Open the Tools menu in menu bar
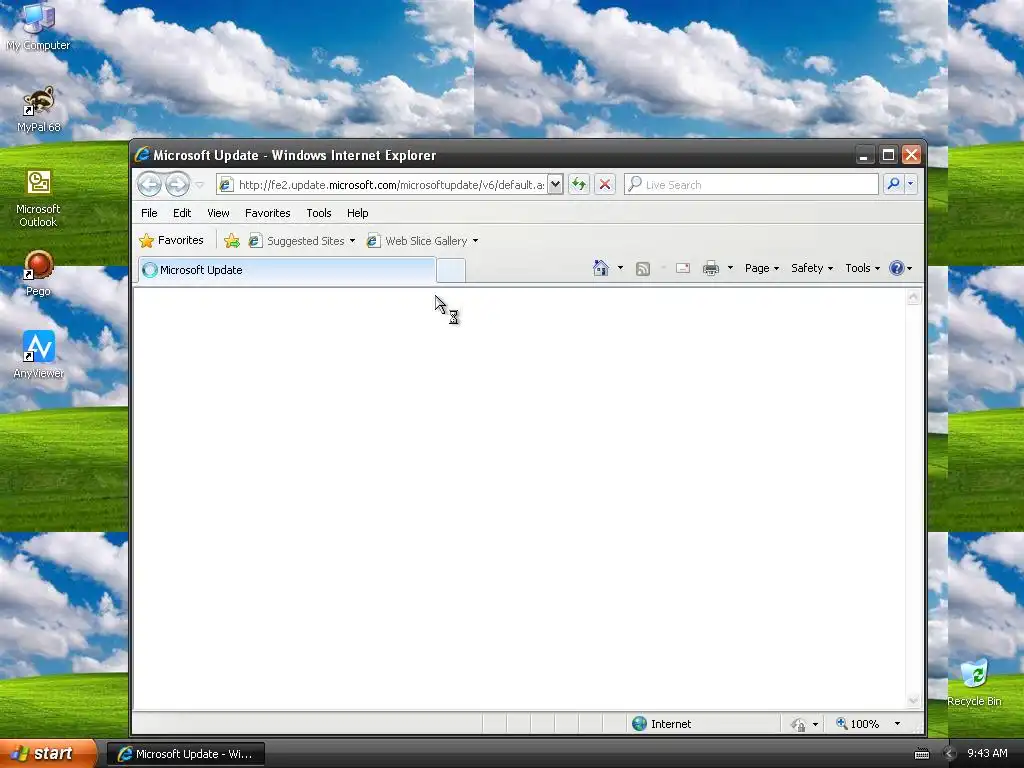 click(x=319, y=213)
